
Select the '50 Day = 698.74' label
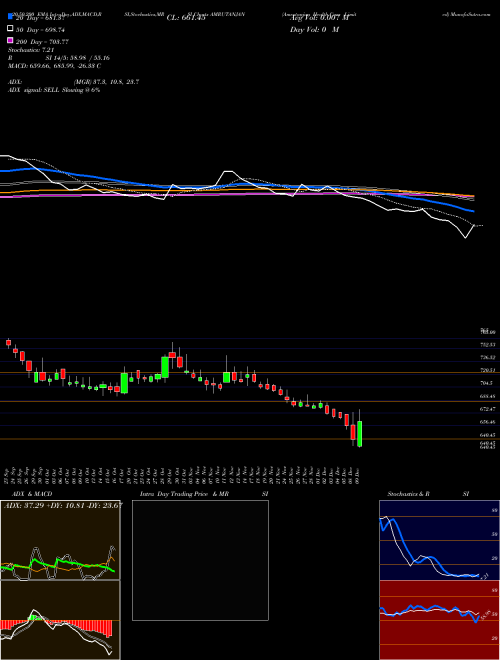click(x=40, y=30)
